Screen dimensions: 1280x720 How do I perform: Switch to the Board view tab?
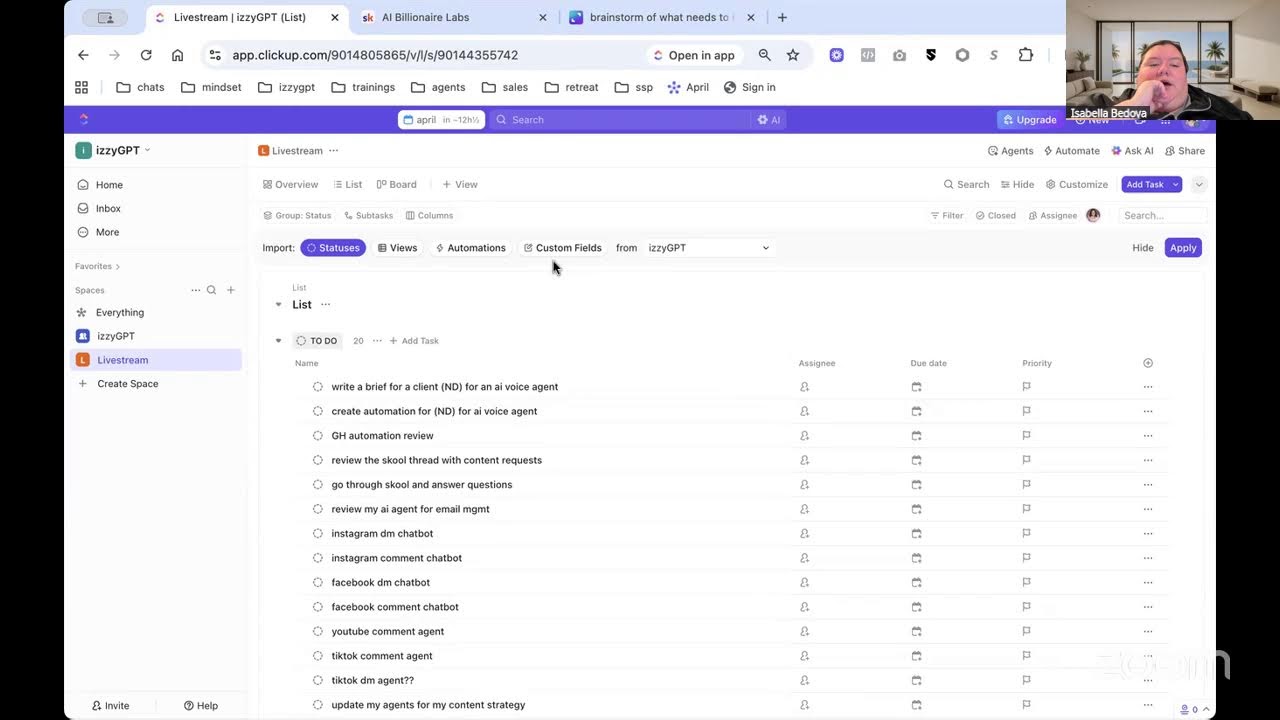click(396, 184)
